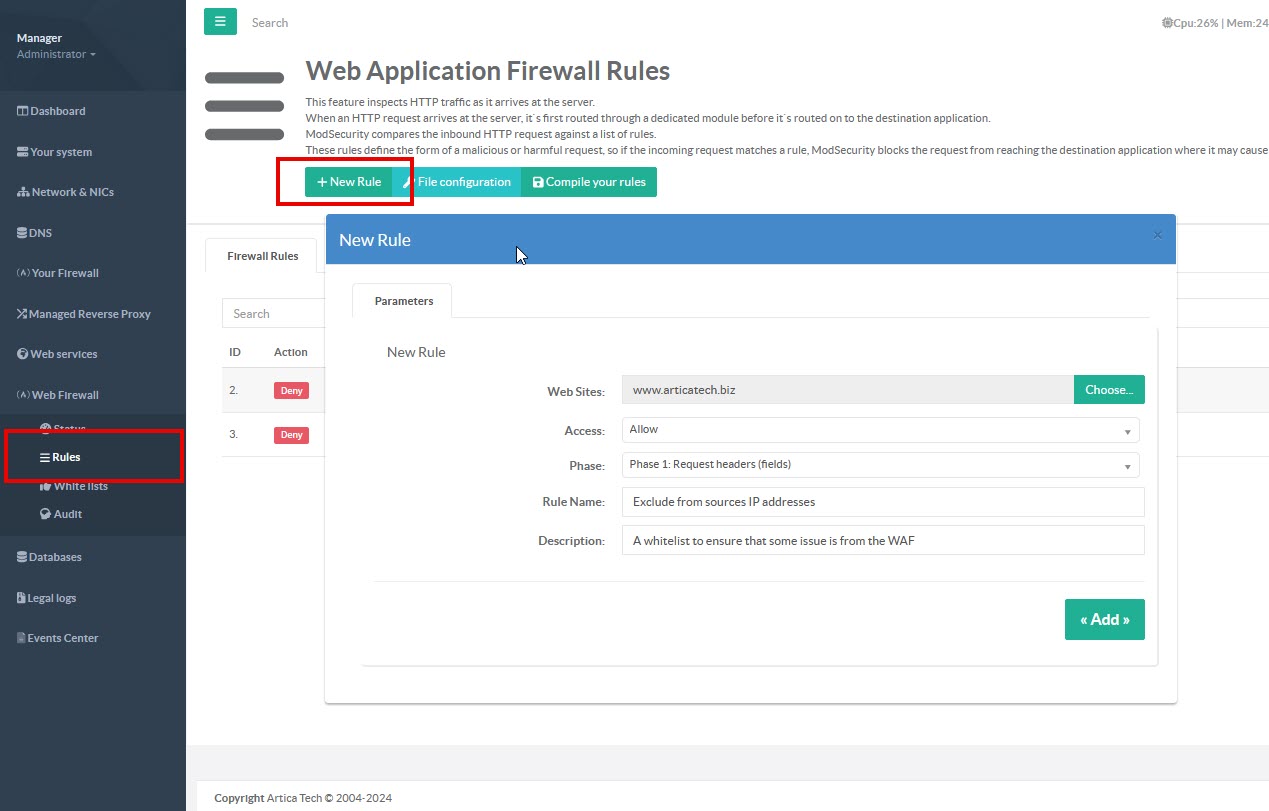
Task: Expand the Phase dropdown selector
Action: pyautogui.click(x=880, y=465)
